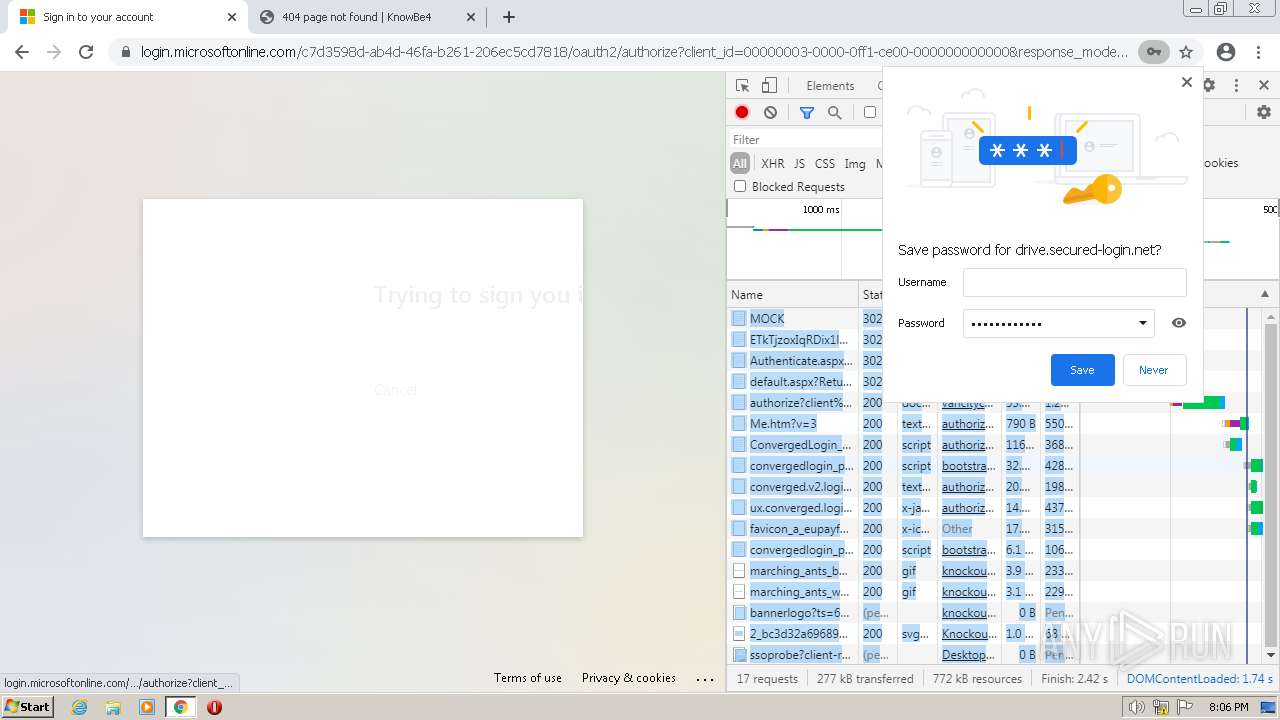The image size is (1280, 720).
Task: Toggle the checkbox next to the search icon
Action: [870, 113]
